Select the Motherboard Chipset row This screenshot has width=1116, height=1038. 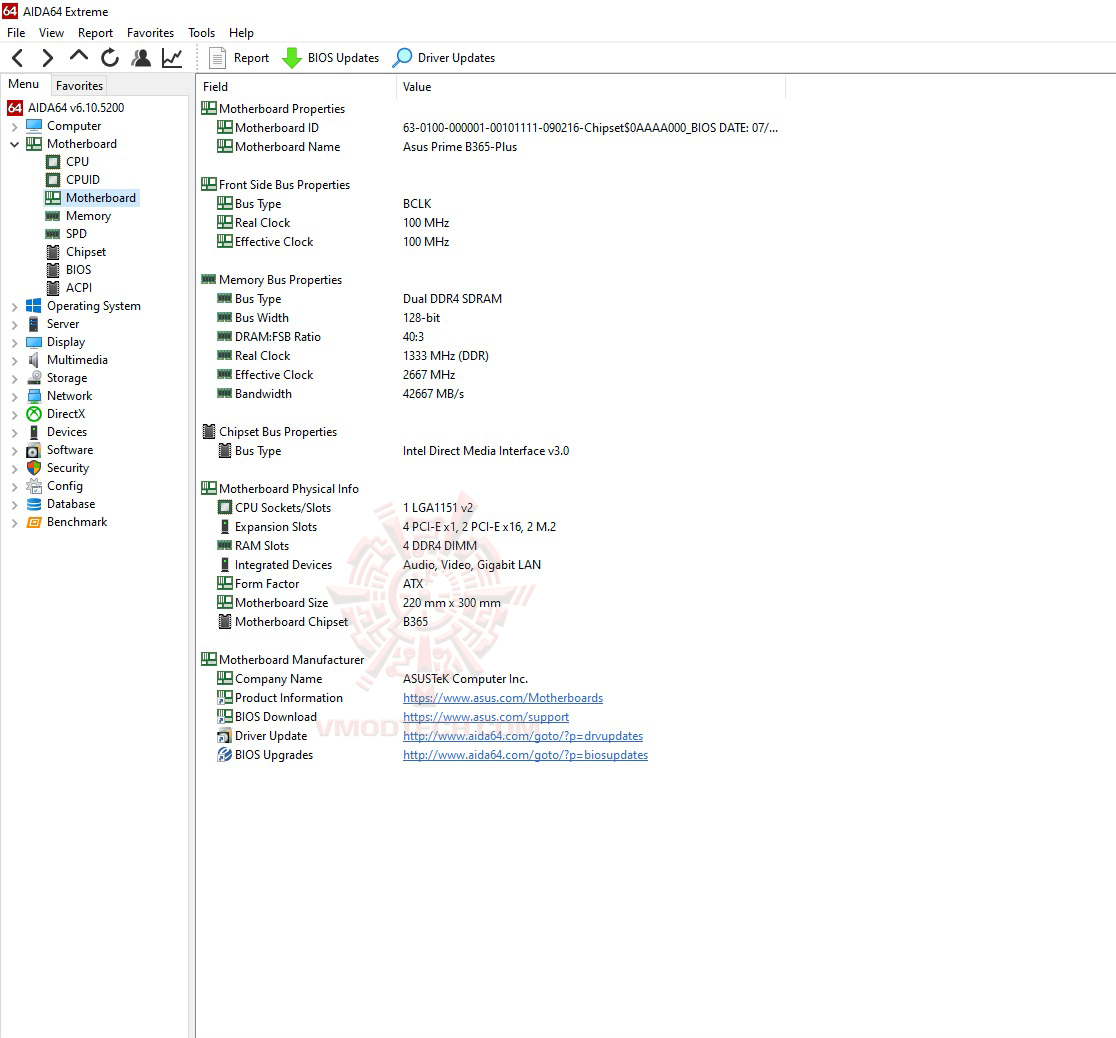point(491,622)
